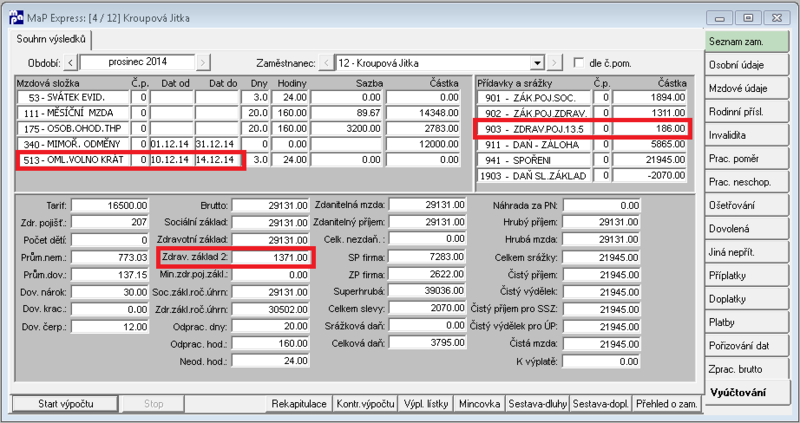Click the Zdrav. základ 2 field
Viewport: 800px width, 423px height.
click(270, 258)
